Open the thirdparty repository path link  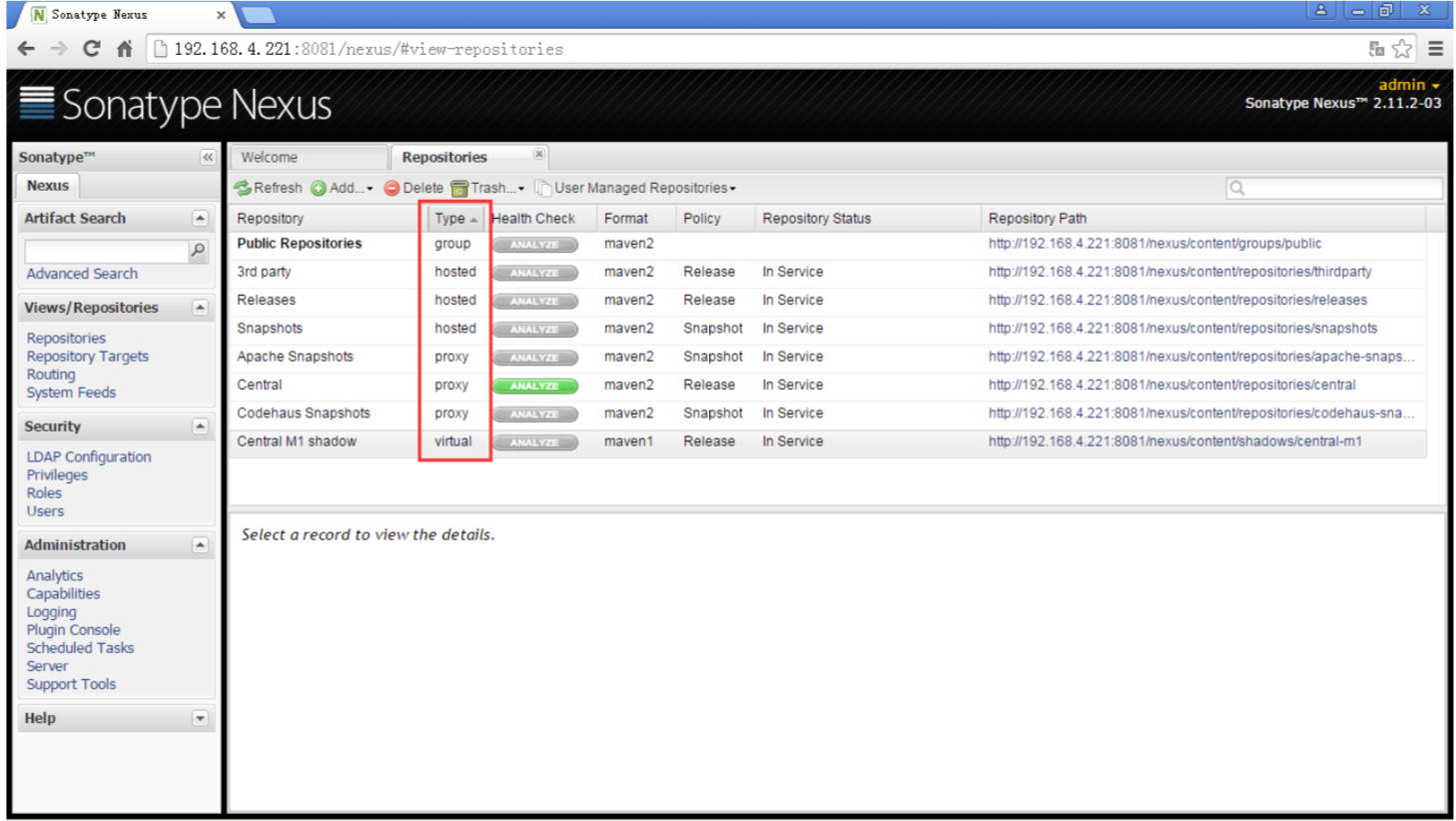[1179, 272]
